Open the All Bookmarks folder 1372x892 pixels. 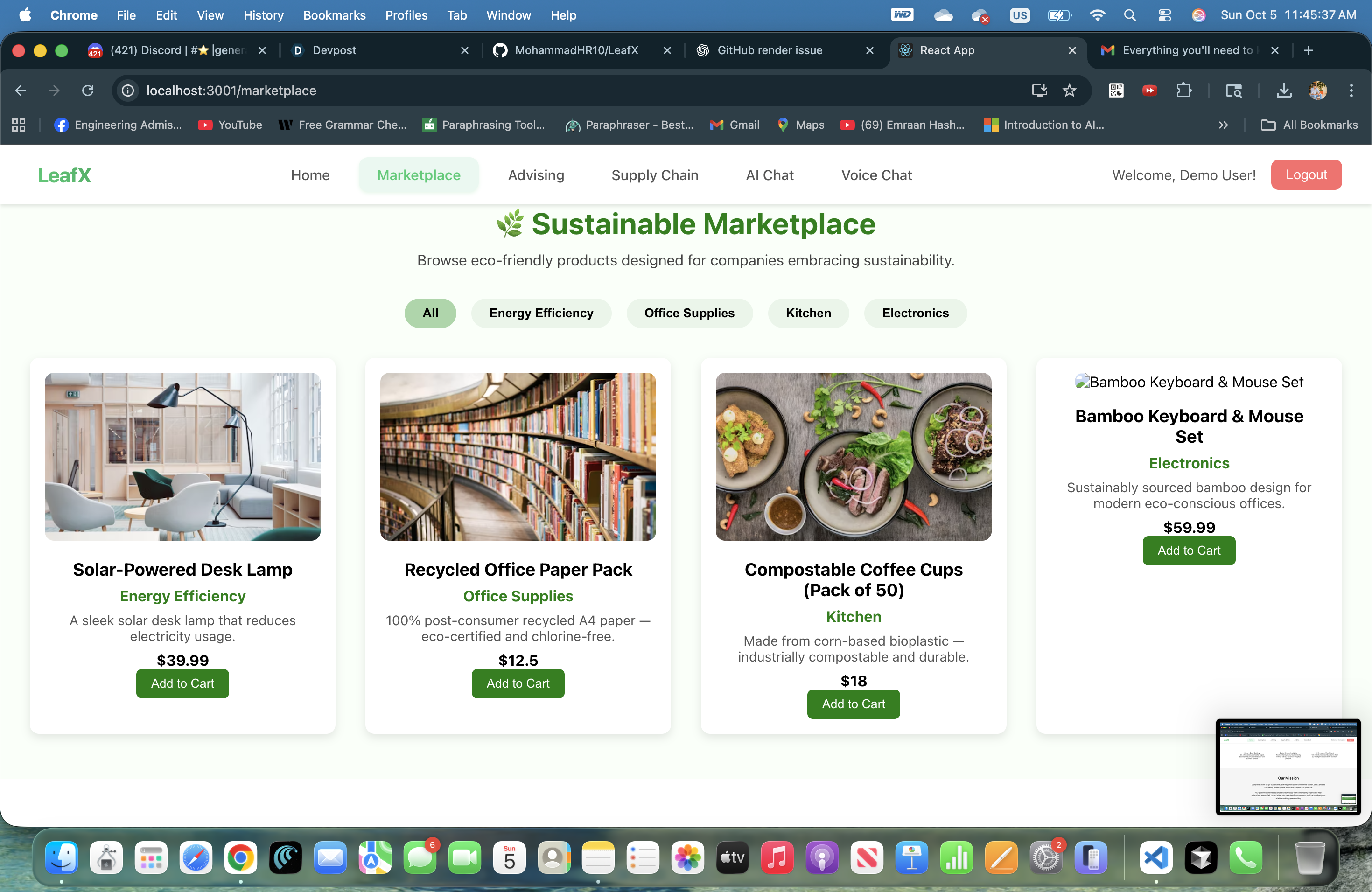tap(1309, 125)
